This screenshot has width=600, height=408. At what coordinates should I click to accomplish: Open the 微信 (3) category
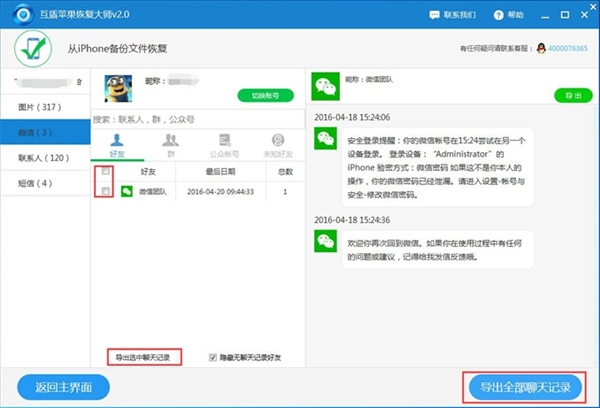tap(46, 132)
